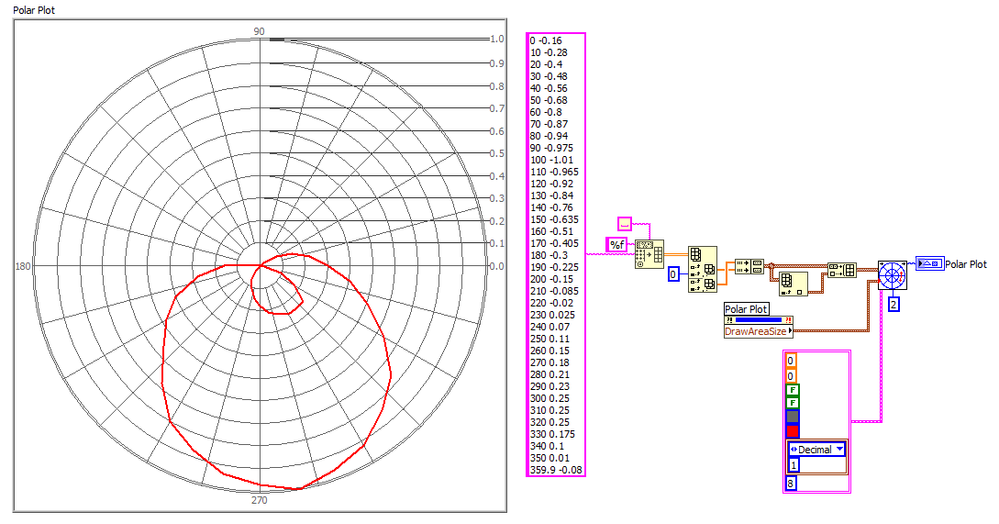Image resolution: width=999 pixels, height=524 pixels.
Task: Click the Polar Plot indicator label on diagram
Action: pos(966,264)
